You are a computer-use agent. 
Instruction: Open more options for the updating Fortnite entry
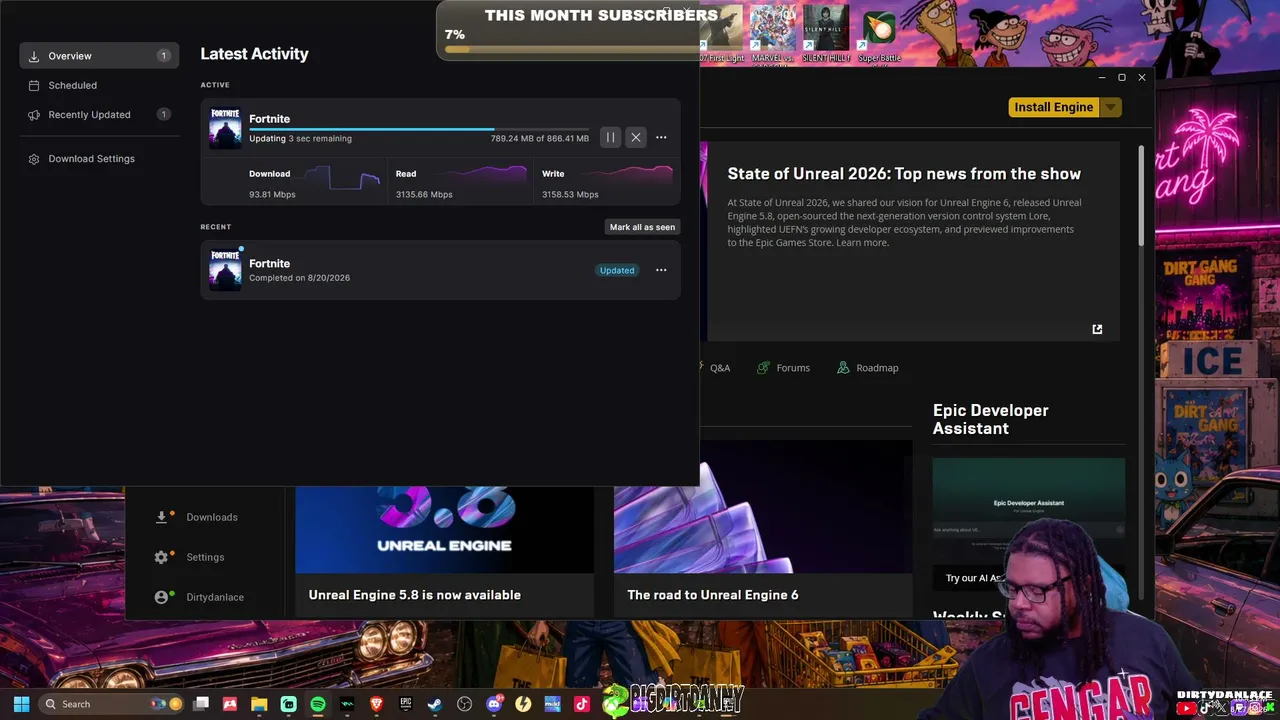click(661, 138)
